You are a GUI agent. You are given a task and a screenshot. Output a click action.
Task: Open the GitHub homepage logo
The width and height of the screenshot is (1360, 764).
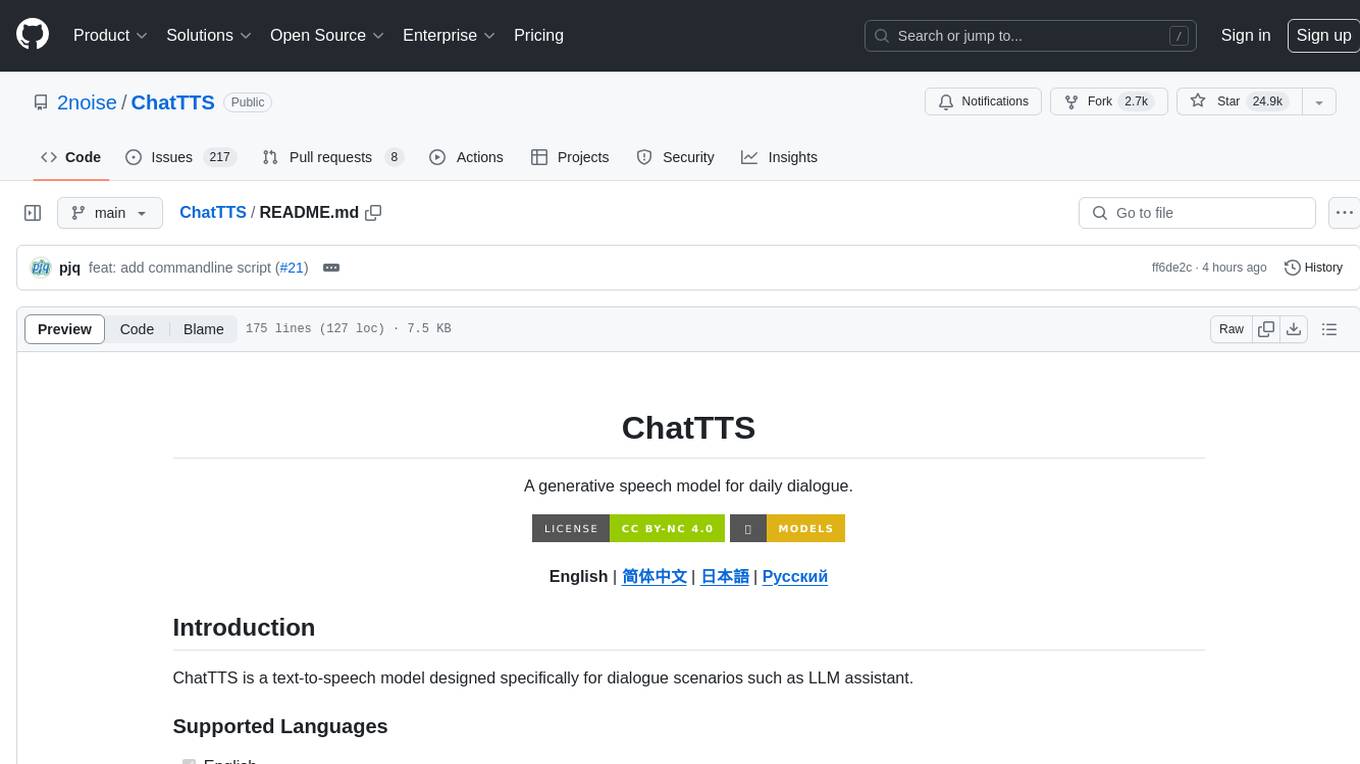coord(32,35)
